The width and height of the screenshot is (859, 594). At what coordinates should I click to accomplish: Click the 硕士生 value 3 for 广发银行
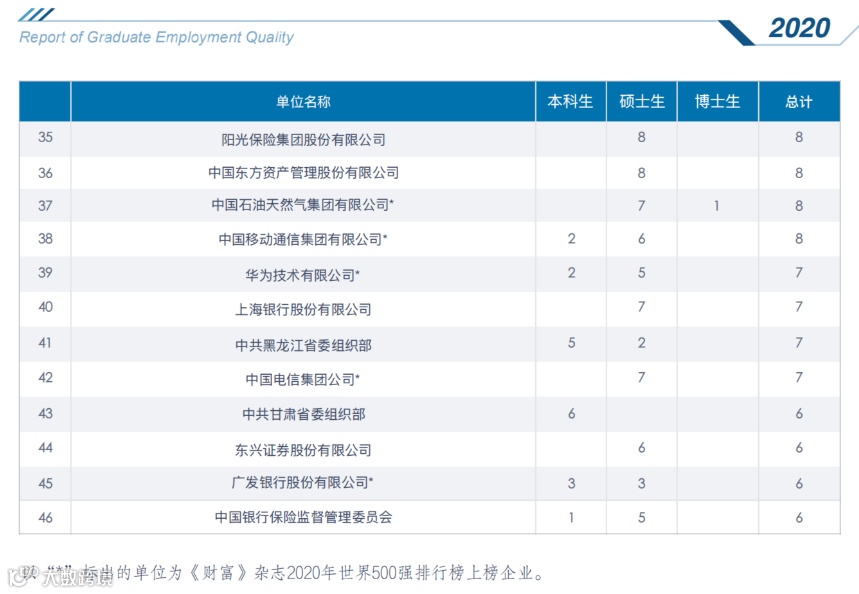pos(642,483)
